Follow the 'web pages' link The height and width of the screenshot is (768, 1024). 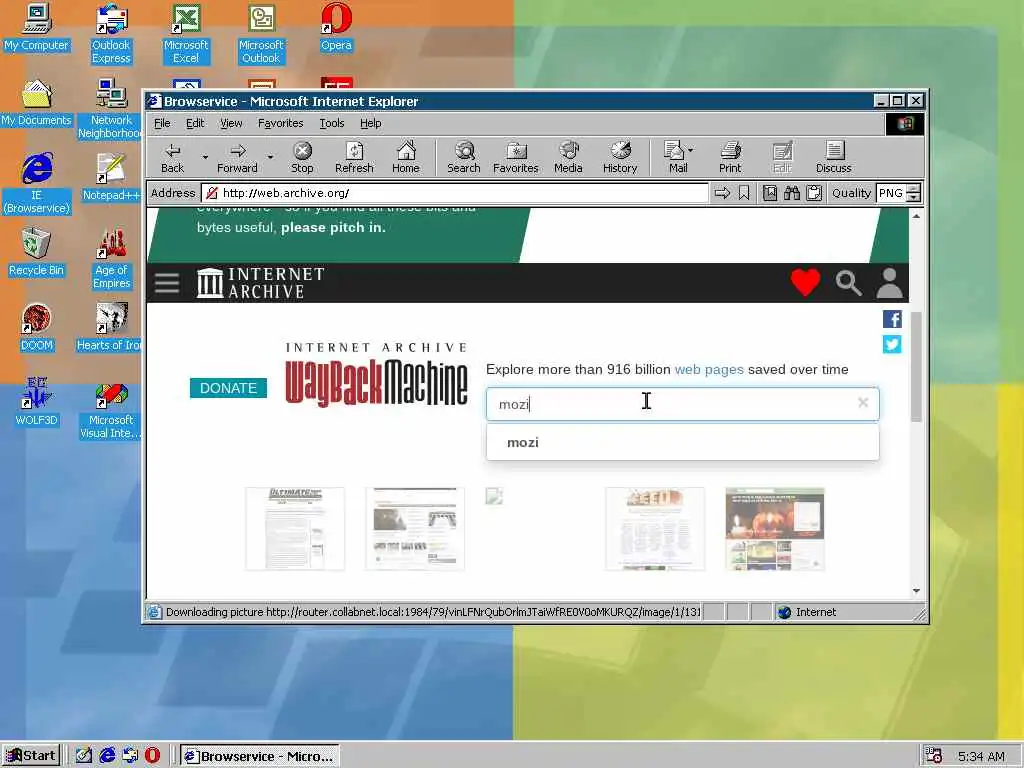point(709,369)
